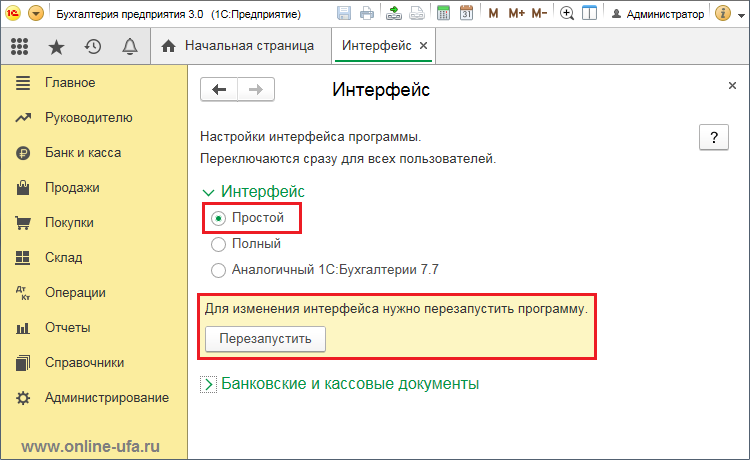The width and height of the screenshot is (750, 460).
Task: Click the Администратор user name
Action: coord(665,14)
